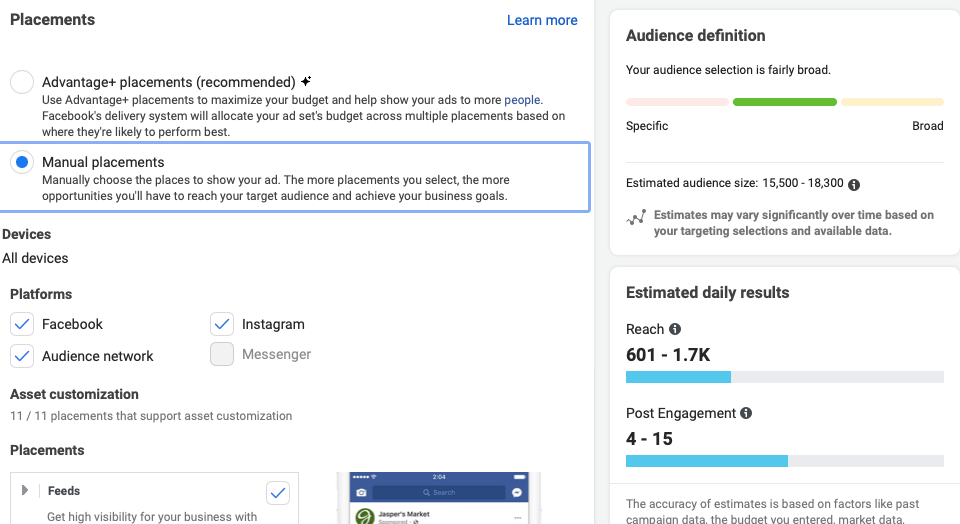This screenshot has width=960, height=524.
Task: Open the Learn more link
Action: (x=542, y=20)
